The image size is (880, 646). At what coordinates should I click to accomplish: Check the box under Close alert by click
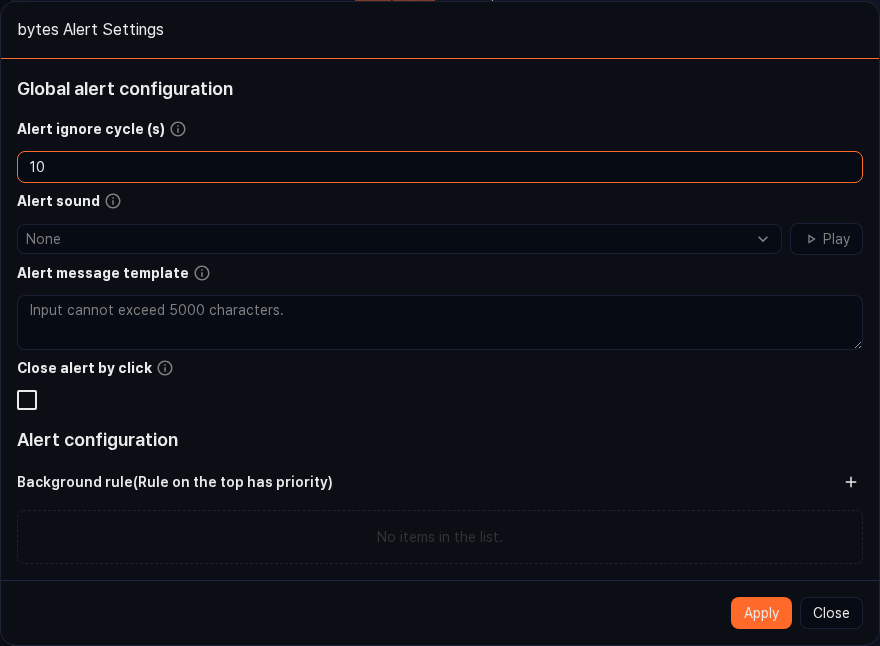(x=27, y=400)
